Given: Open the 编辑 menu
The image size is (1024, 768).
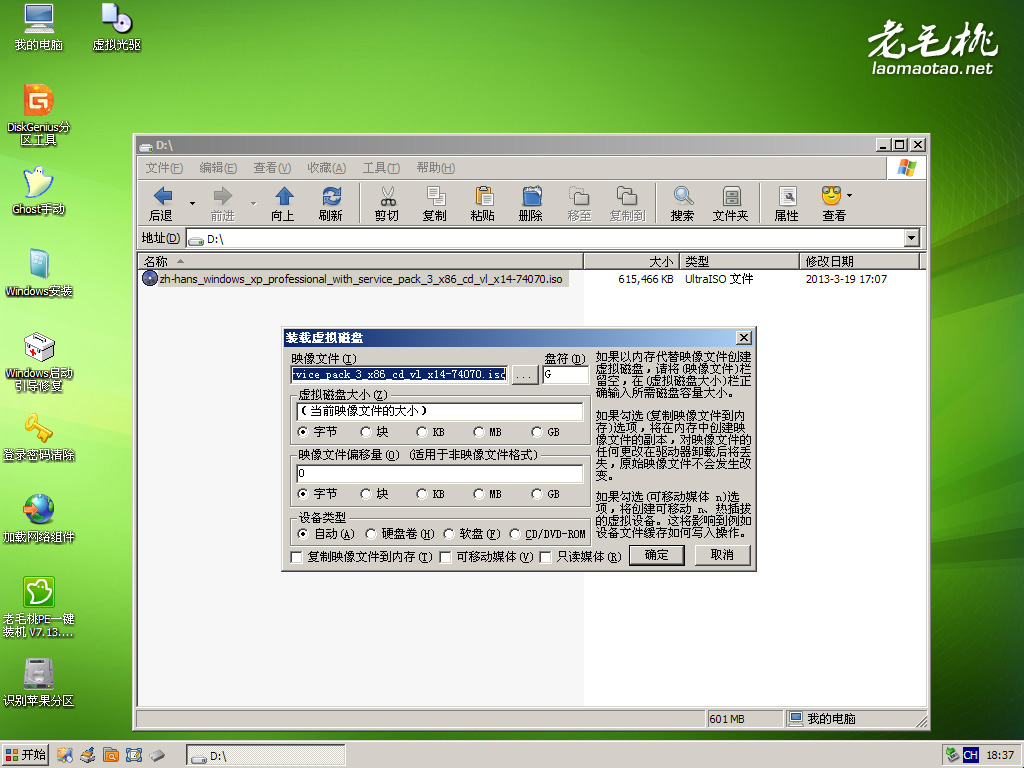Looking at the screenshot, I should coord(217,168).
